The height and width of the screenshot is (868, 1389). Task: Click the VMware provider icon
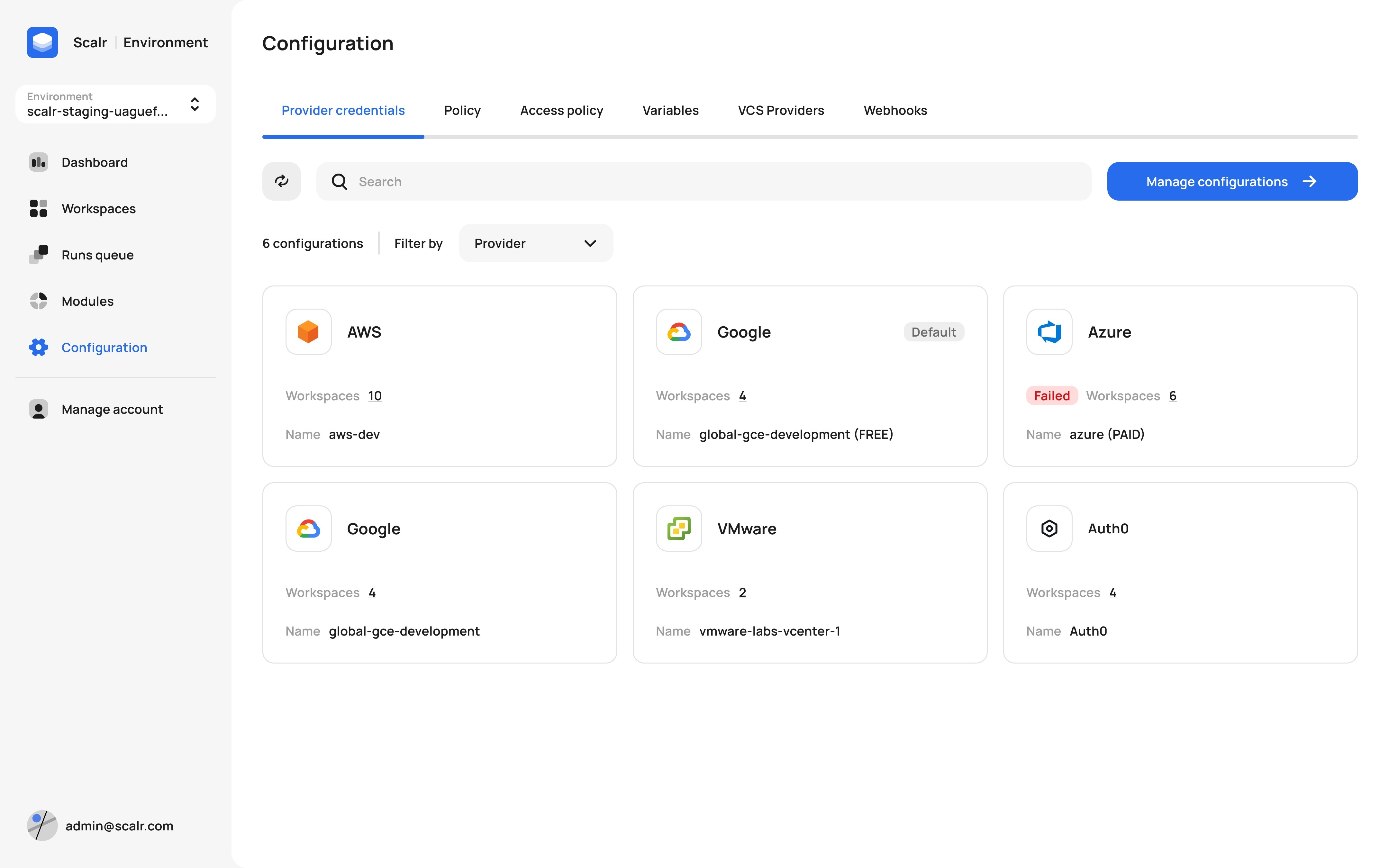(678, 529)
